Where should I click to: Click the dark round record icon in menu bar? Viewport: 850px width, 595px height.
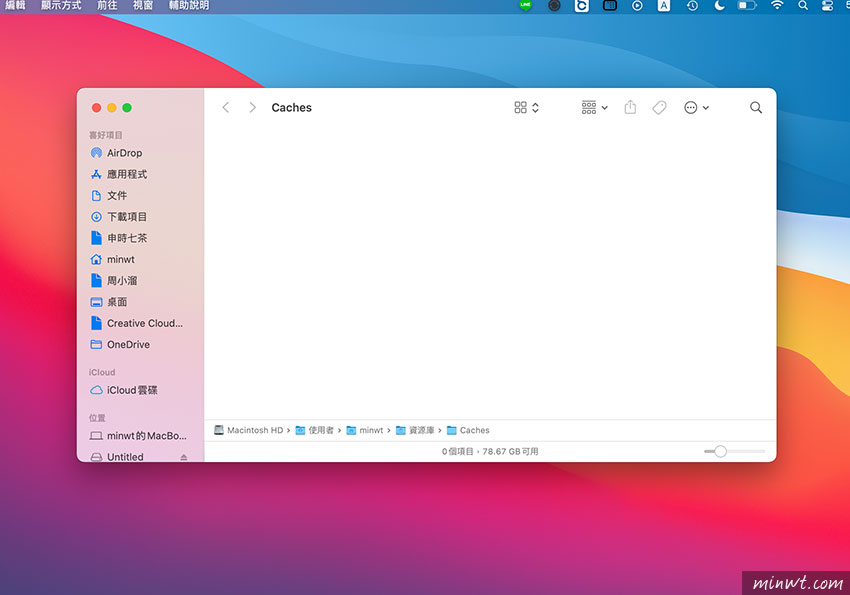[554, 5]
